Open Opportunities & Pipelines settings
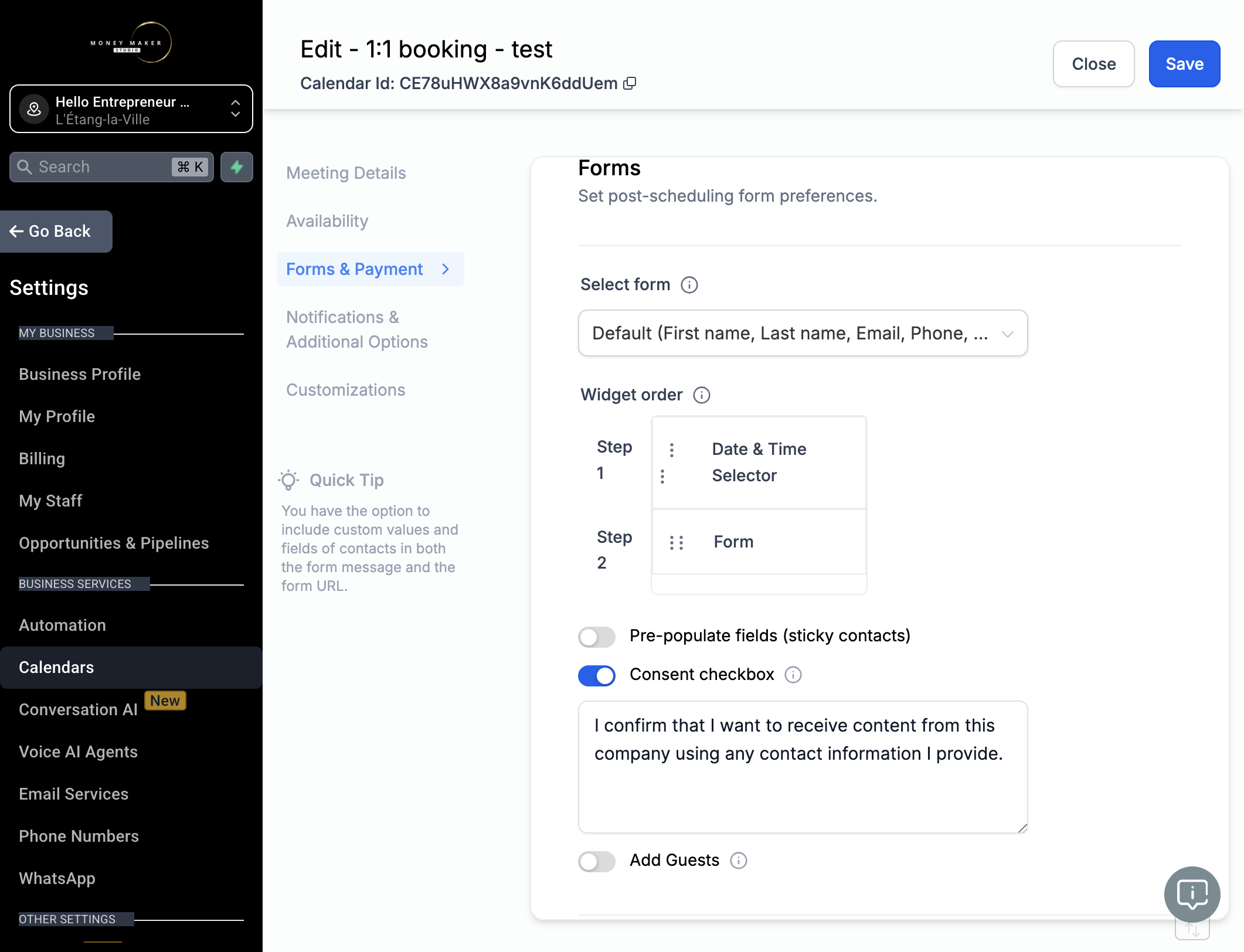The width and height of the screenshot is (1244, 952). coord(114,543)
